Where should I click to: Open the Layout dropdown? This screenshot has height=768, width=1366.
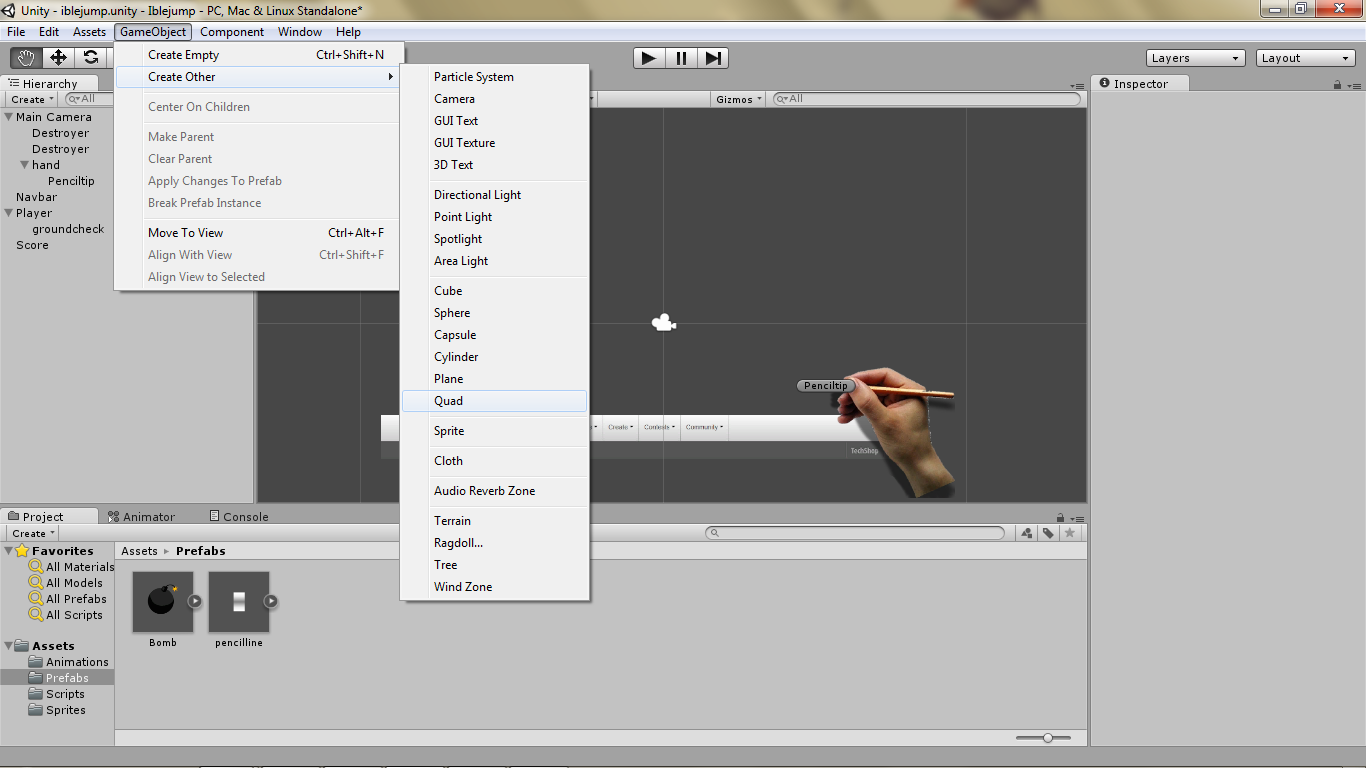point(1306,58)
